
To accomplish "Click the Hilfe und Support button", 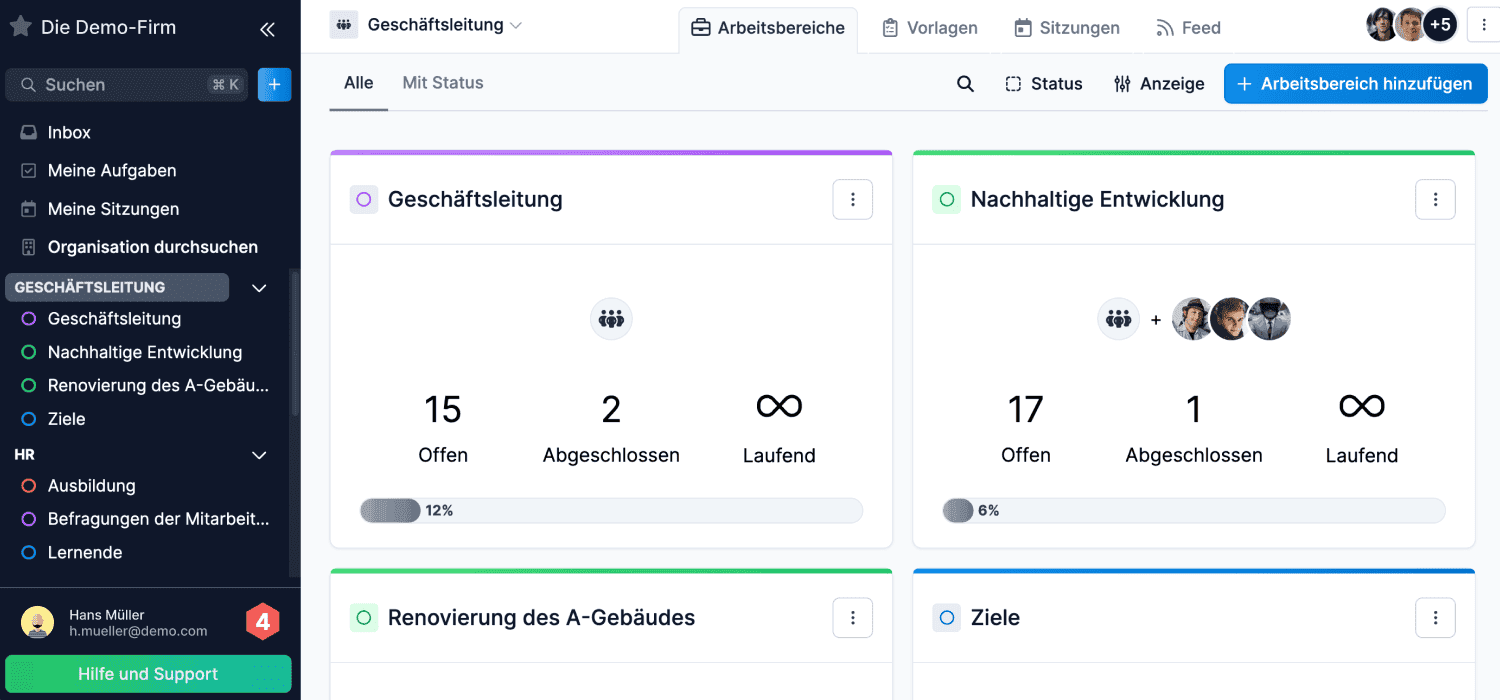I will tap(148, 674).
